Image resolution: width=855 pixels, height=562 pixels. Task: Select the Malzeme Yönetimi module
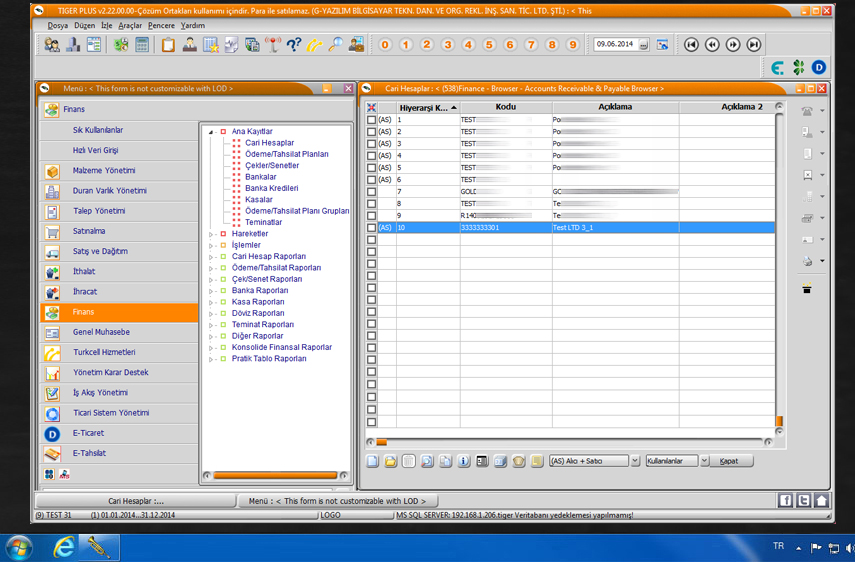(x=119, y=171)
